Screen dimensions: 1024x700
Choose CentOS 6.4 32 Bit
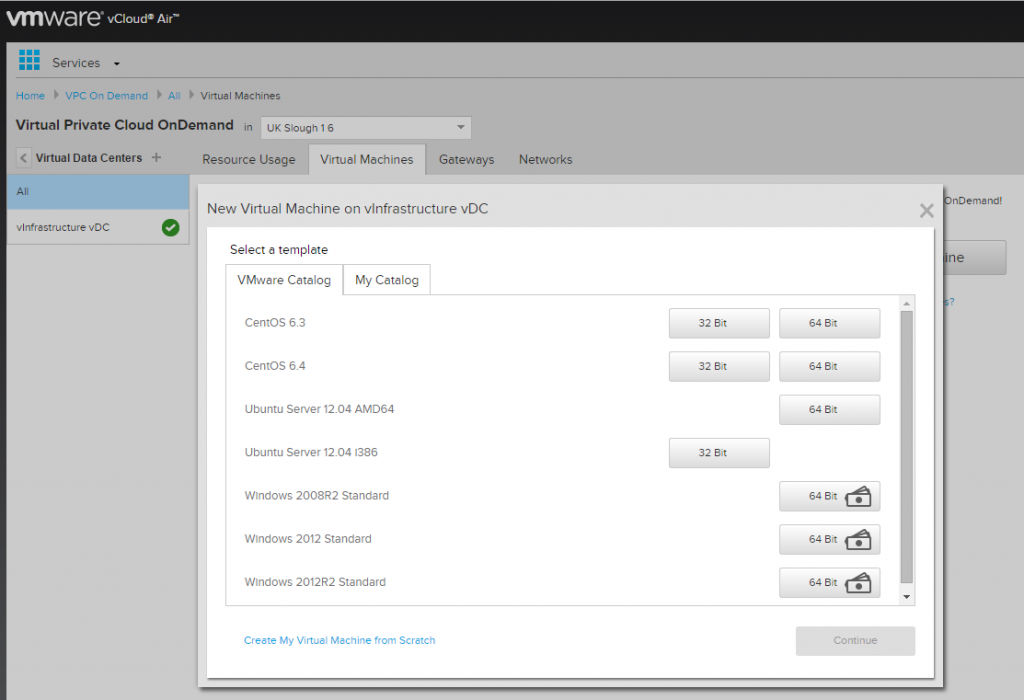click(719, 366)
